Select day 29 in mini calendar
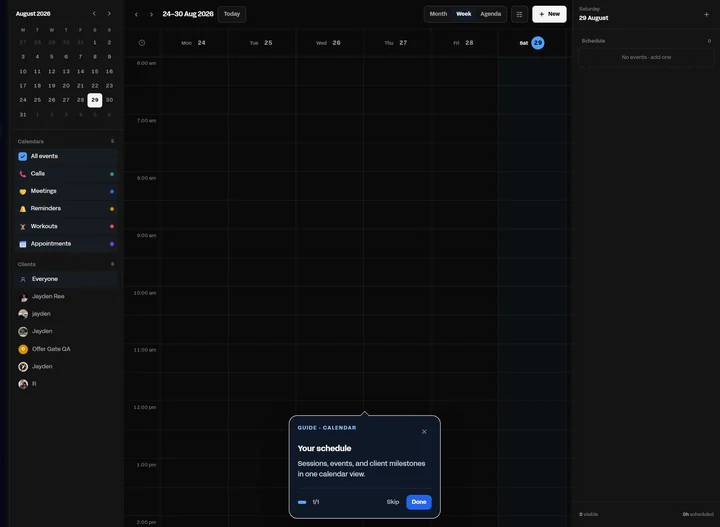The image size is (720, 527). click(95, 100)
